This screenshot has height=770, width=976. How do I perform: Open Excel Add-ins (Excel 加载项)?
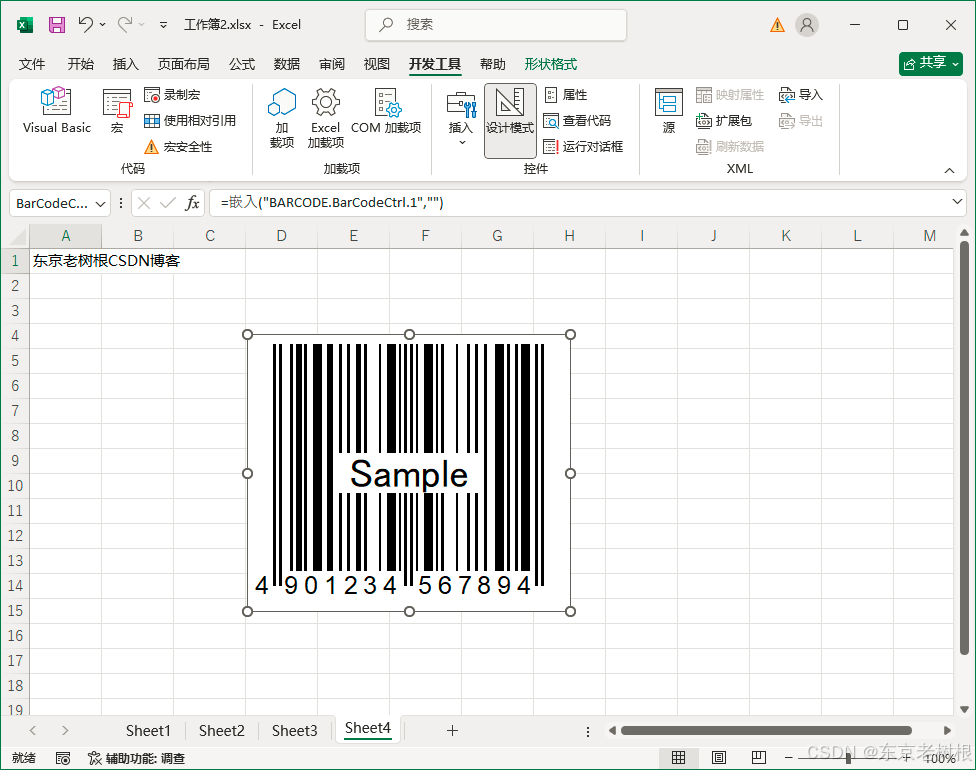tap(326, 117)
